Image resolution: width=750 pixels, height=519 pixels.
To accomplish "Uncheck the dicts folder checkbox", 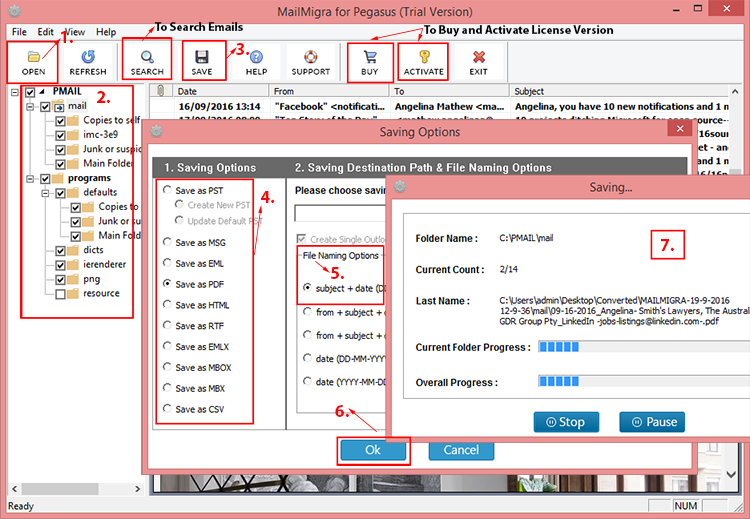I will (60, 251).
